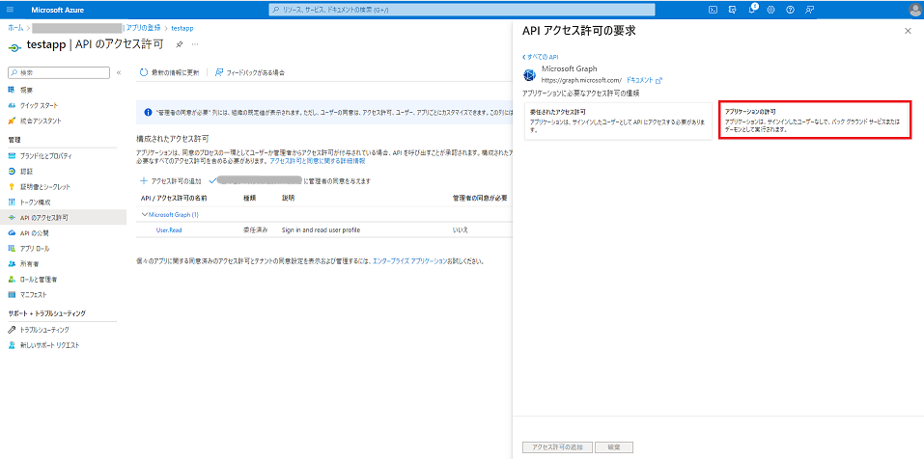The width and height of the screenshot is (924, 459).
Task: Click 'Sign in and read user profile' description
Action: point(321,230)
